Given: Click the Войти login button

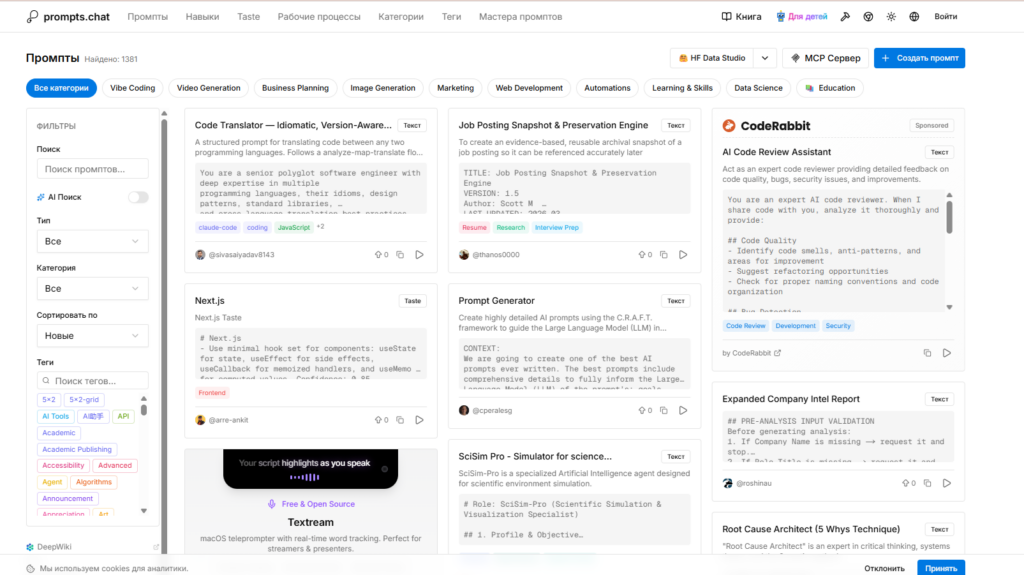Looking at the screenshot, I should coord(946,17).
